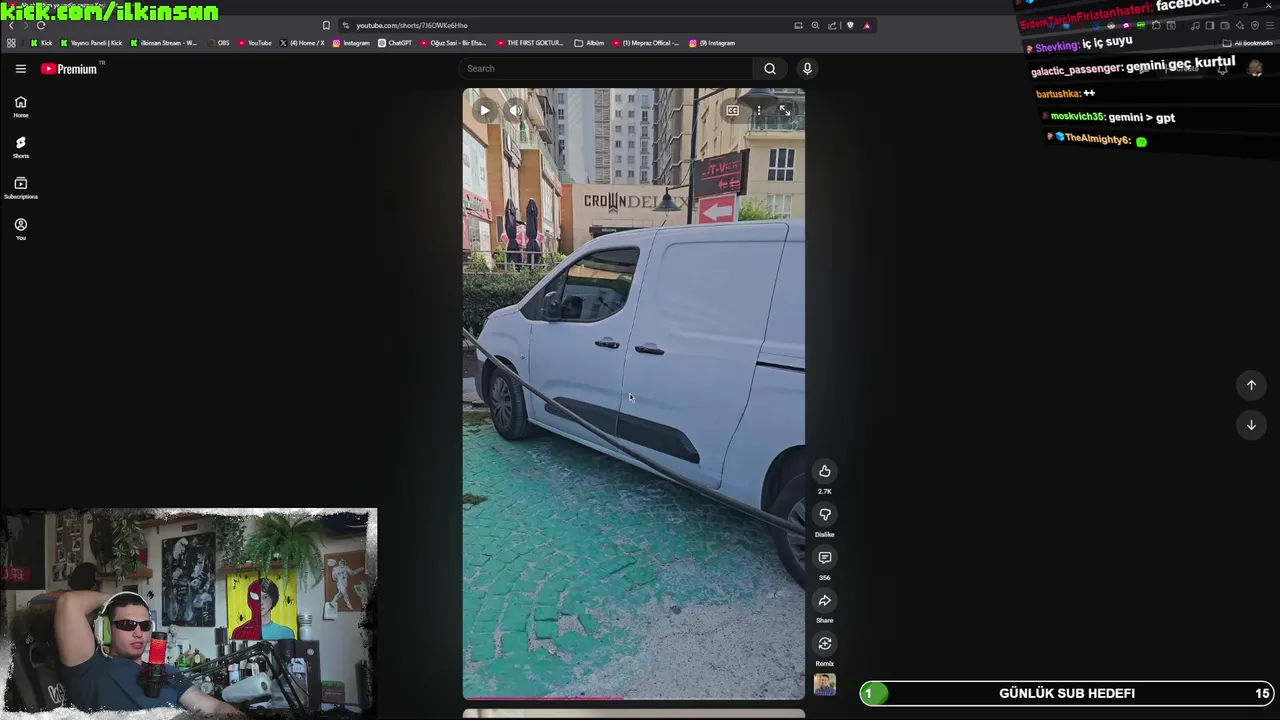This screenshot has height=720, width=1280.
Task: Open the ilkinsan Stream bookmark
Action: (x=163, y=43)
